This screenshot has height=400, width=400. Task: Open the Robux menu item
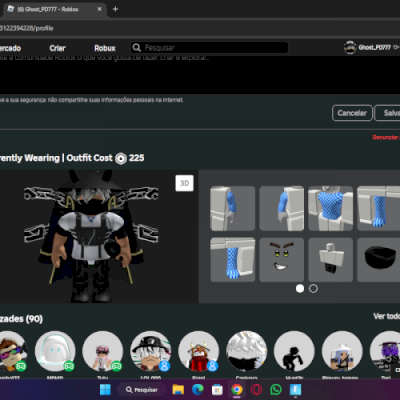(105, 48)
